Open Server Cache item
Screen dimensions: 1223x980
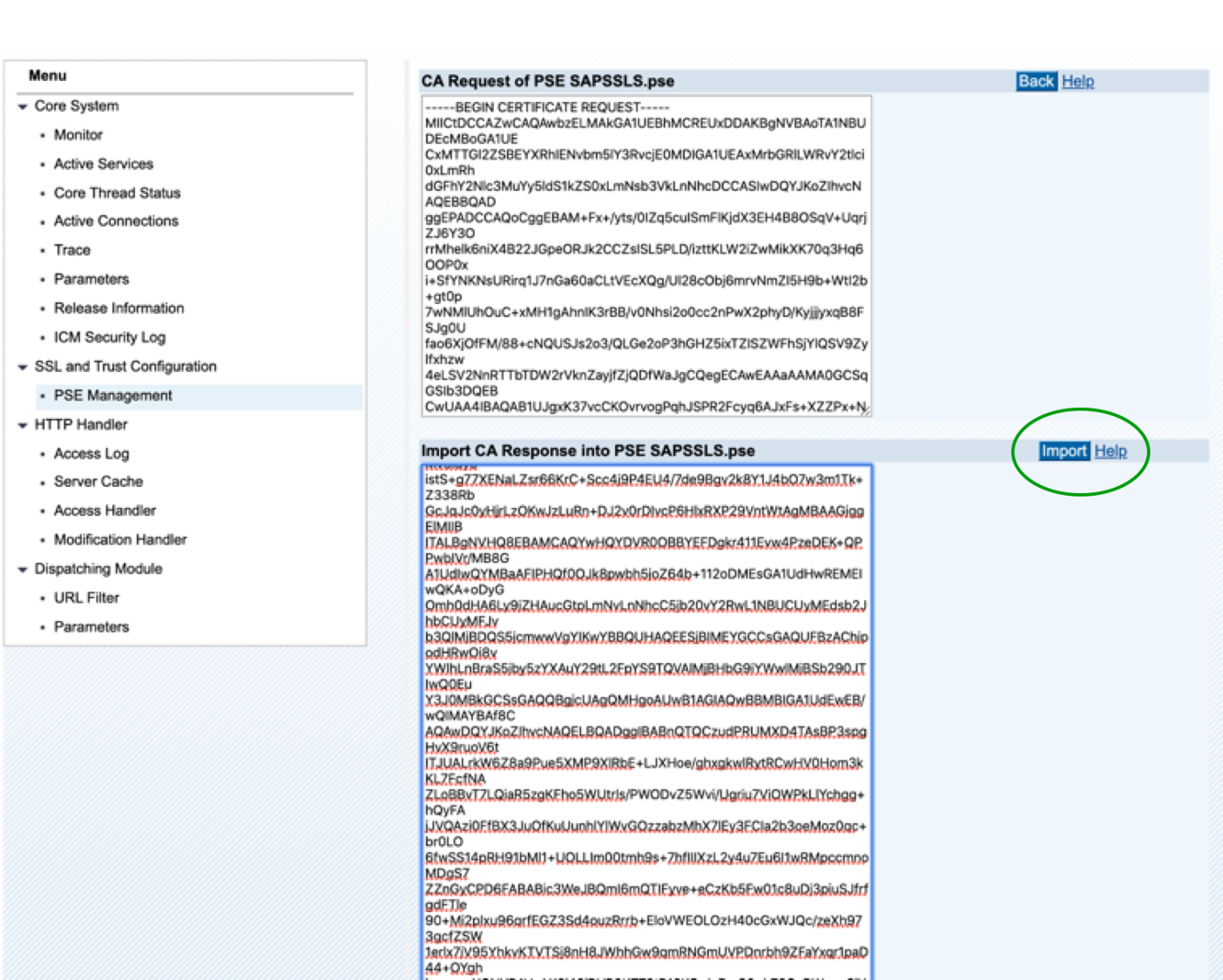(98, 482)
